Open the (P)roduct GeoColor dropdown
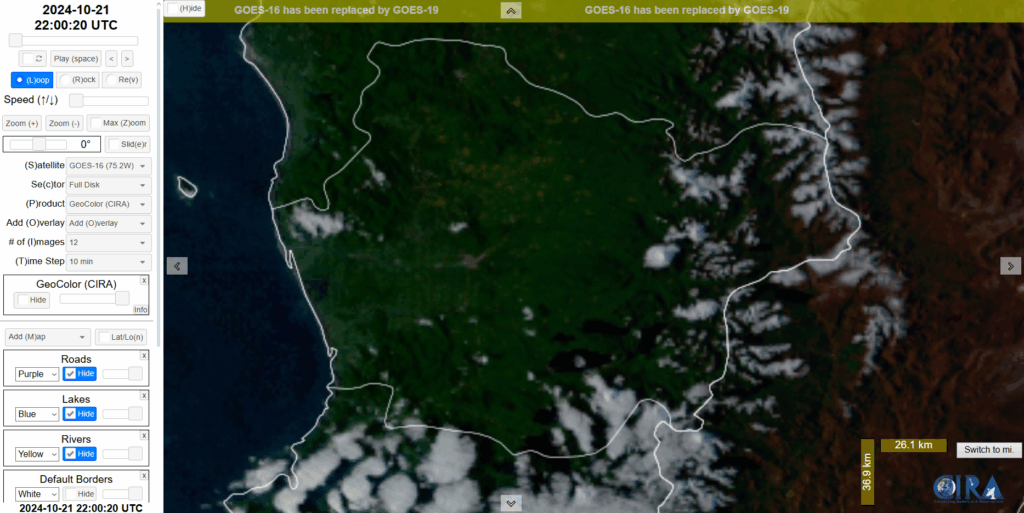1024x513 pixels. click(109, 204)
